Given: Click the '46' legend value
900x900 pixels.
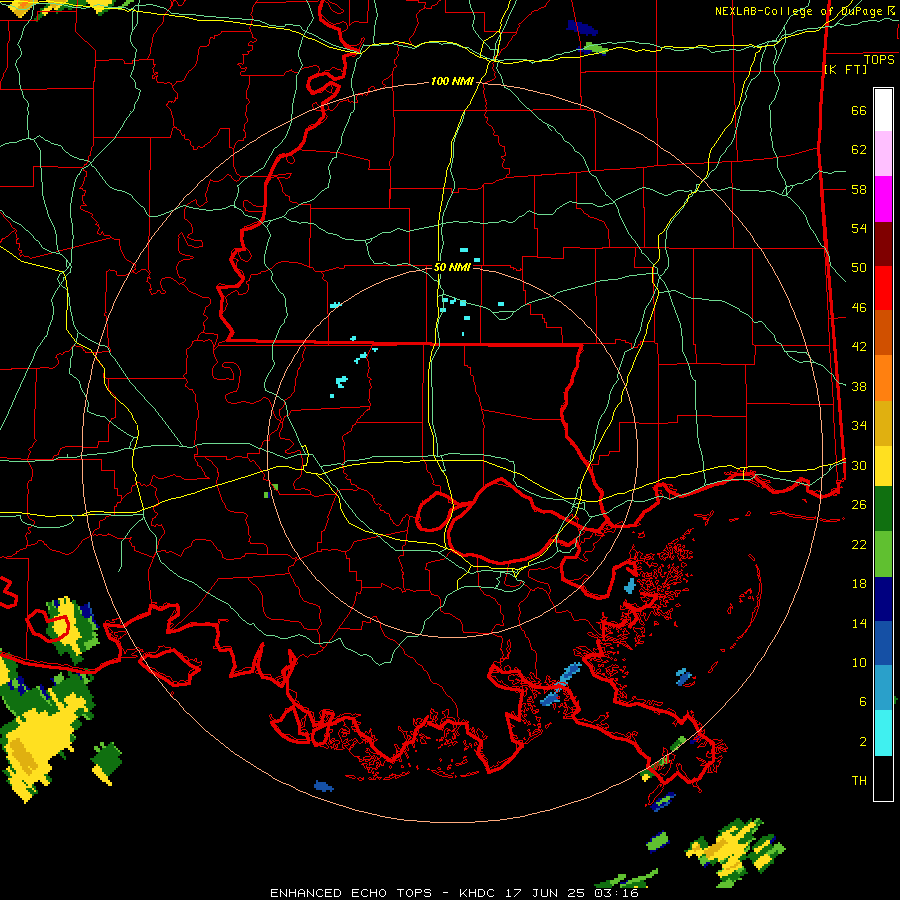Looking at the screenshot, I should click(x=859, y=308).
